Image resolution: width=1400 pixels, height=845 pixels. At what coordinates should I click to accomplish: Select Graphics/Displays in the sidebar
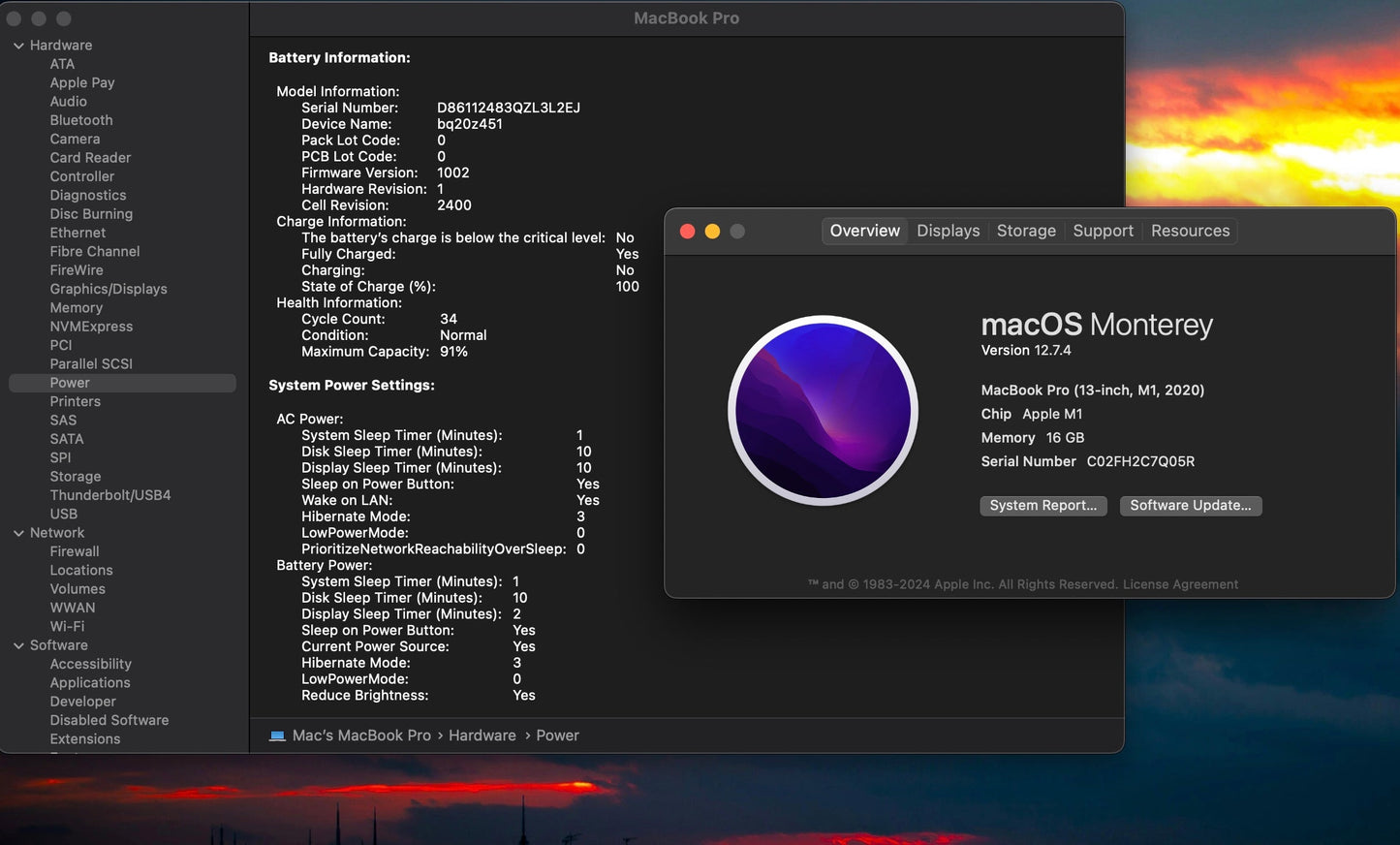click(x=108, y=289)
